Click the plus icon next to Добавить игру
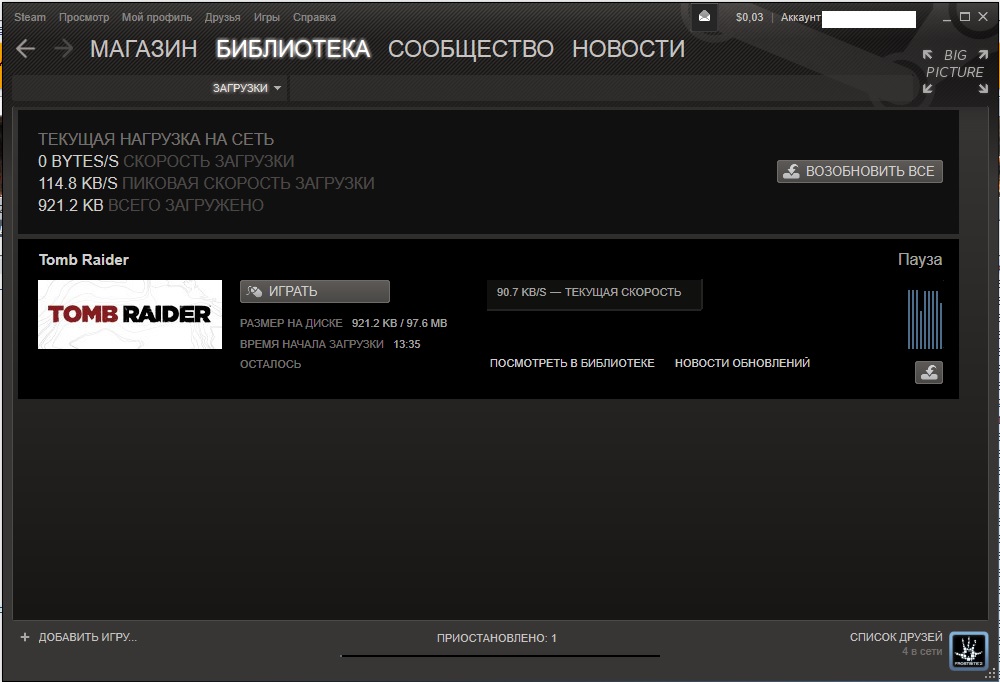 pyautogui.click(x=25, y=637)
